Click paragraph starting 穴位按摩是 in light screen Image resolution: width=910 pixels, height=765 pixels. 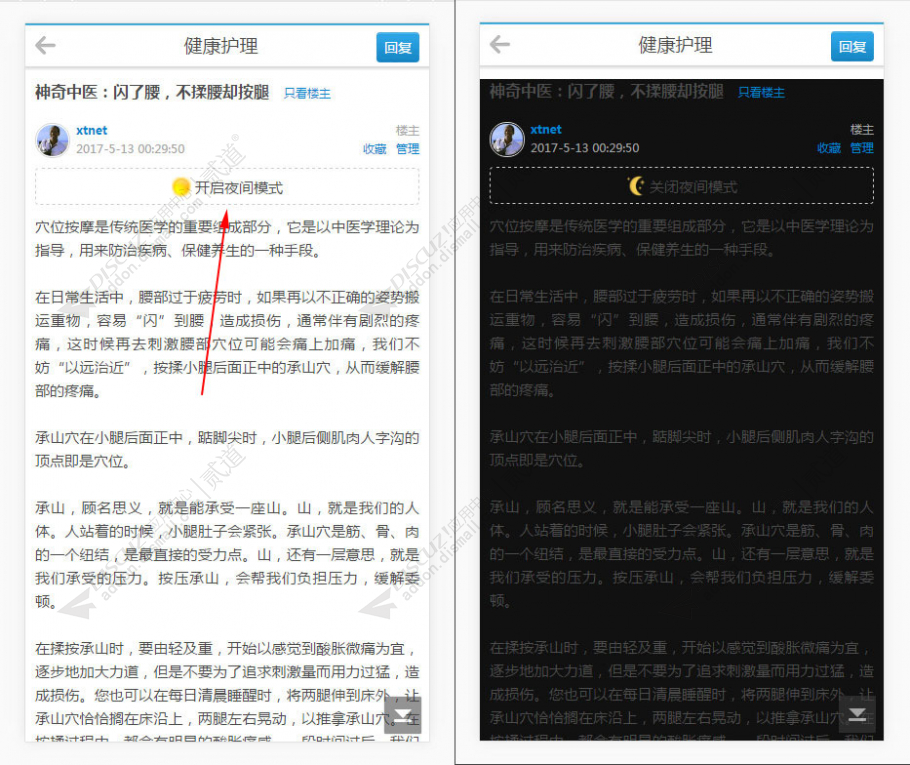click(x=228, y=239)
